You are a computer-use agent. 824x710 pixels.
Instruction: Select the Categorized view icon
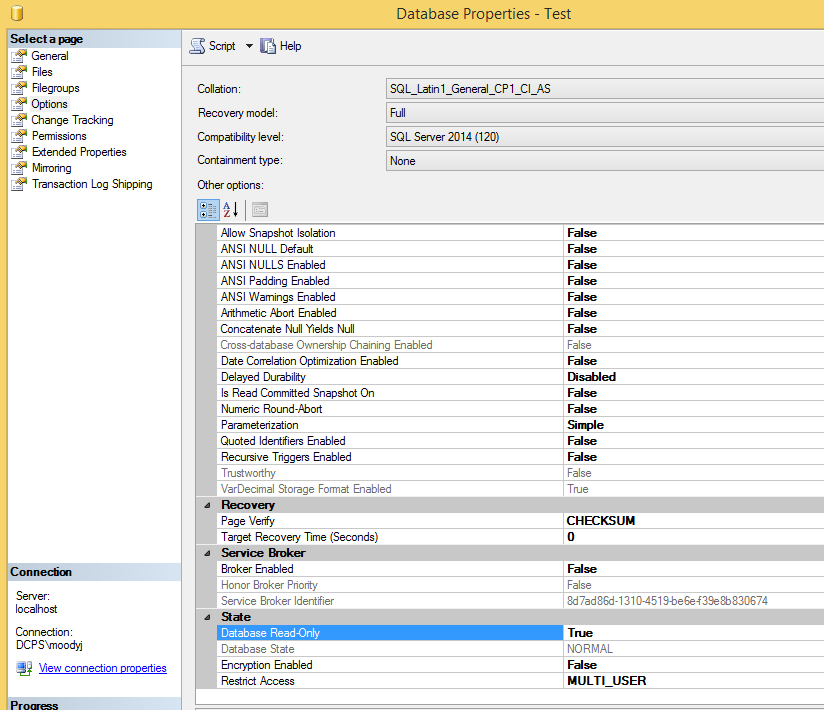[x=208, y=210]
